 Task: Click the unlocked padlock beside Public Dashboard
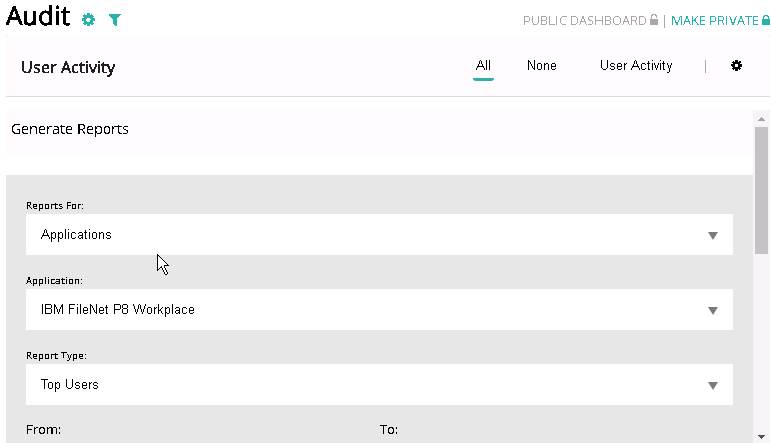tap(654, 20)
